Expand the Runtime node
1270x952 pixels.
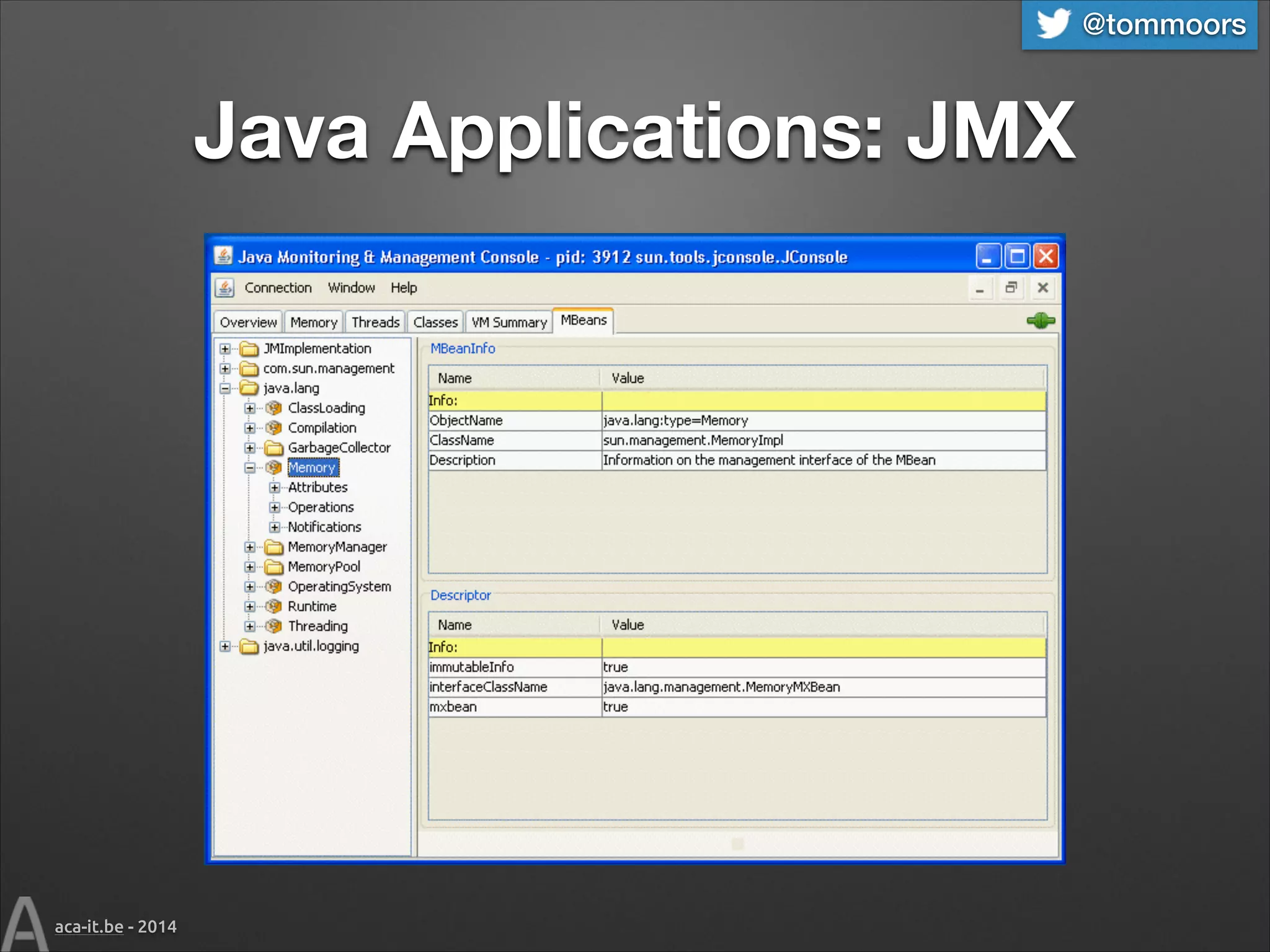pyautogui.click(x=250, y=607)
